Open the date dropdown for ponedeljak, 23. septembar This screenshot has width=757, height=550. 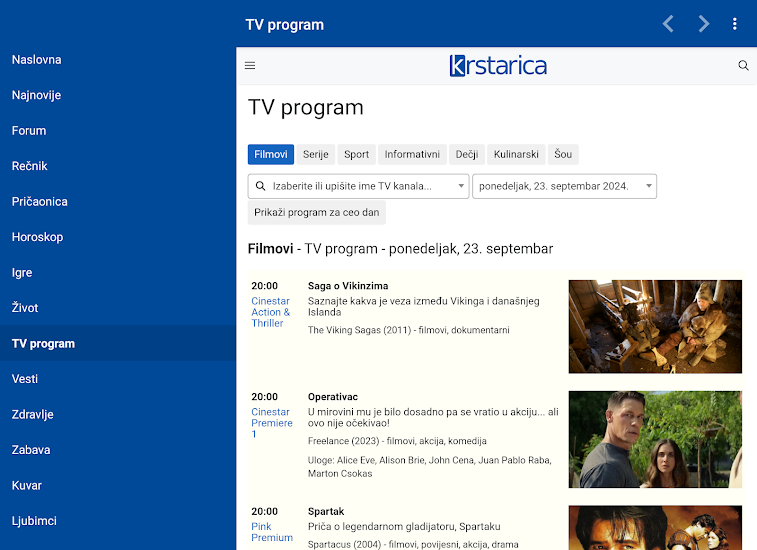pyautogui.click(x=564, y=186)
